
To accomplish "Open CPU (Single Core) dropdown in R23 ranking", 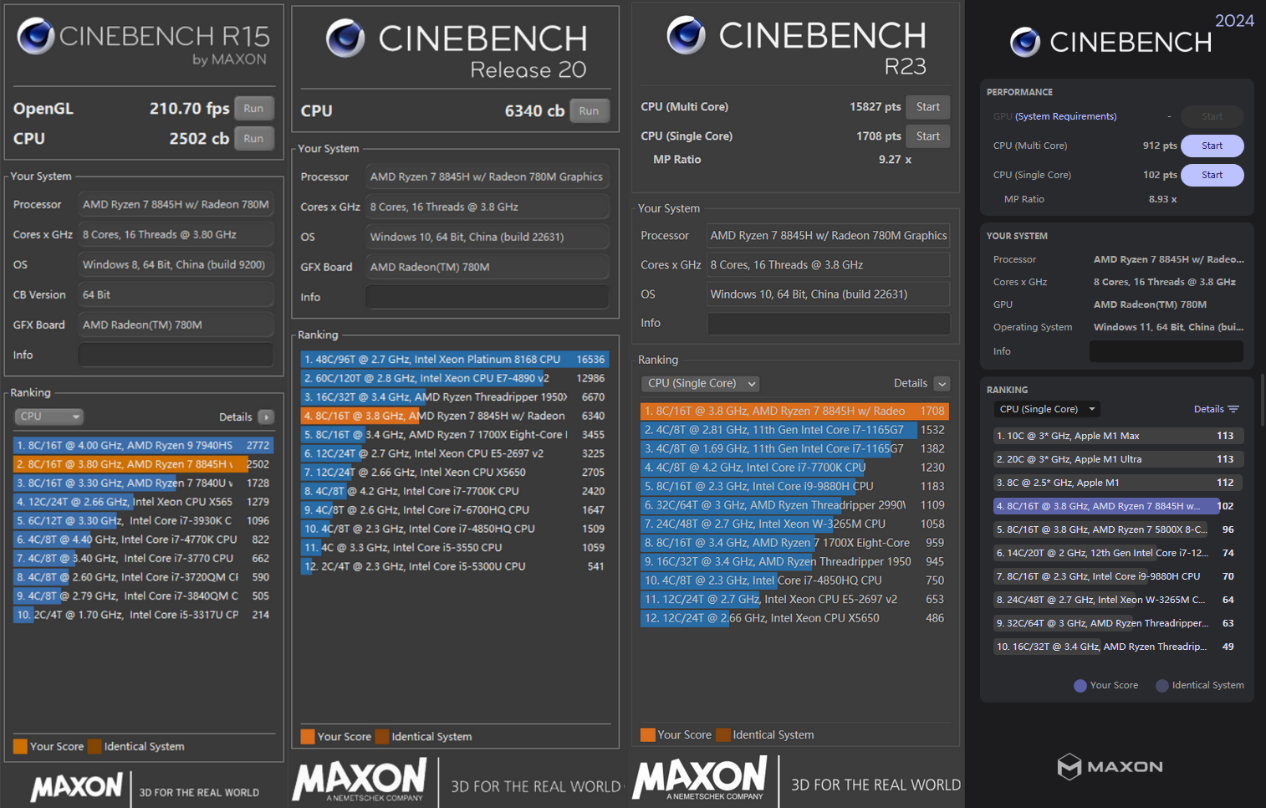I will tap(700, 383).
